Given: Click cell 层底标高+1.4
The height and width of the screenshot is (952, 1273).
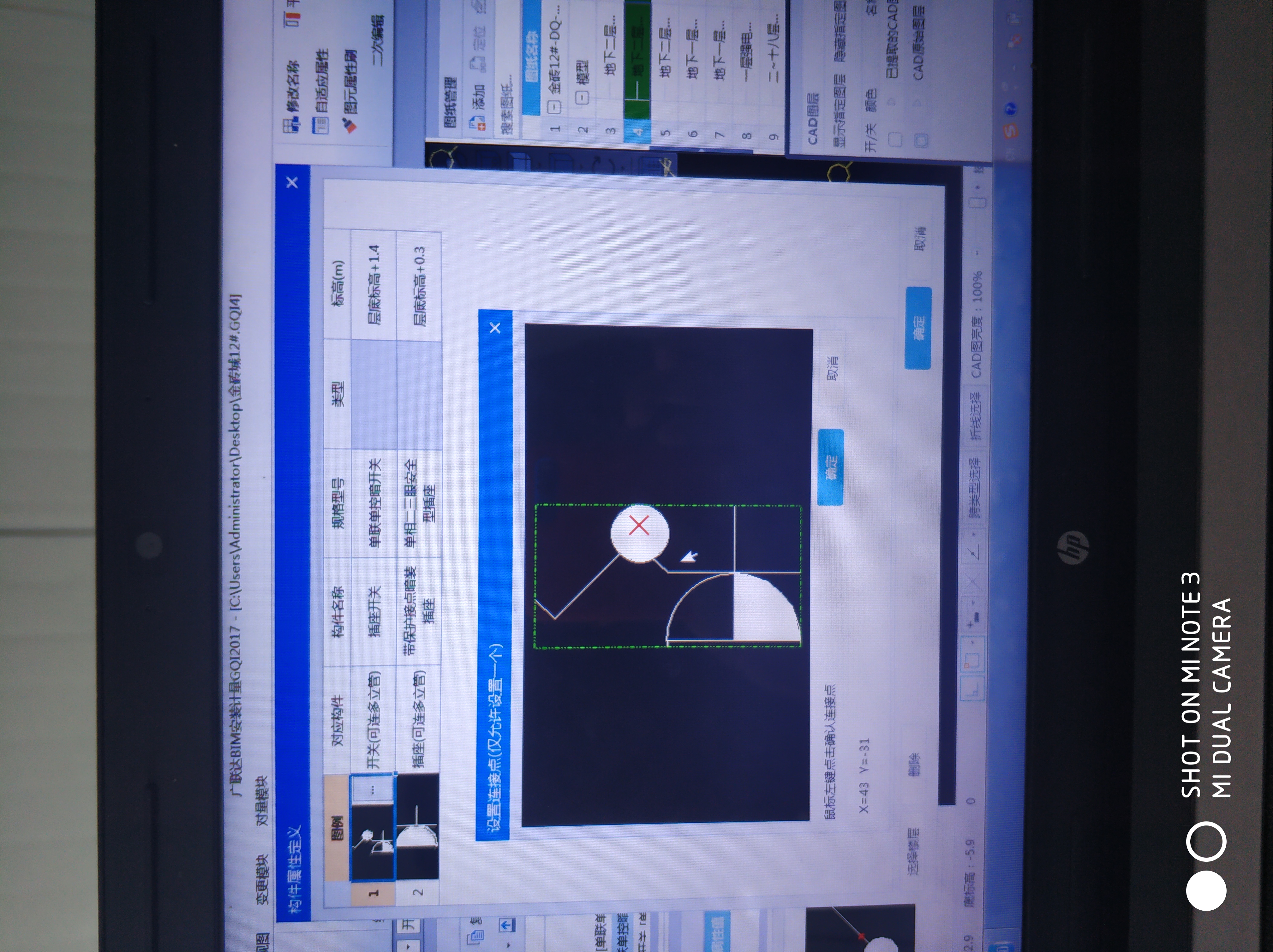Looking at the screenshot, I should pyautogui.click(x=375, y=285).
